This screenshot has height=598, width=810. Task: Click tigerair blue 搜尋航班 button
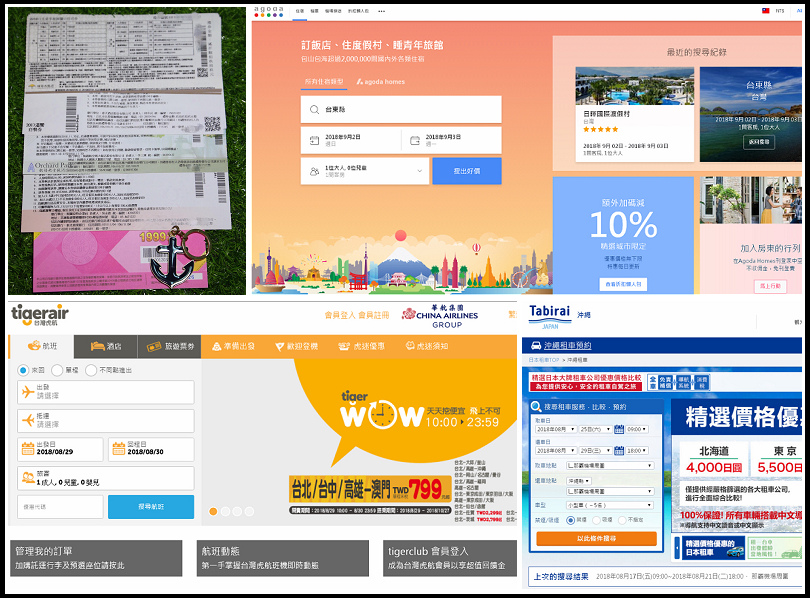click(151, 507)
